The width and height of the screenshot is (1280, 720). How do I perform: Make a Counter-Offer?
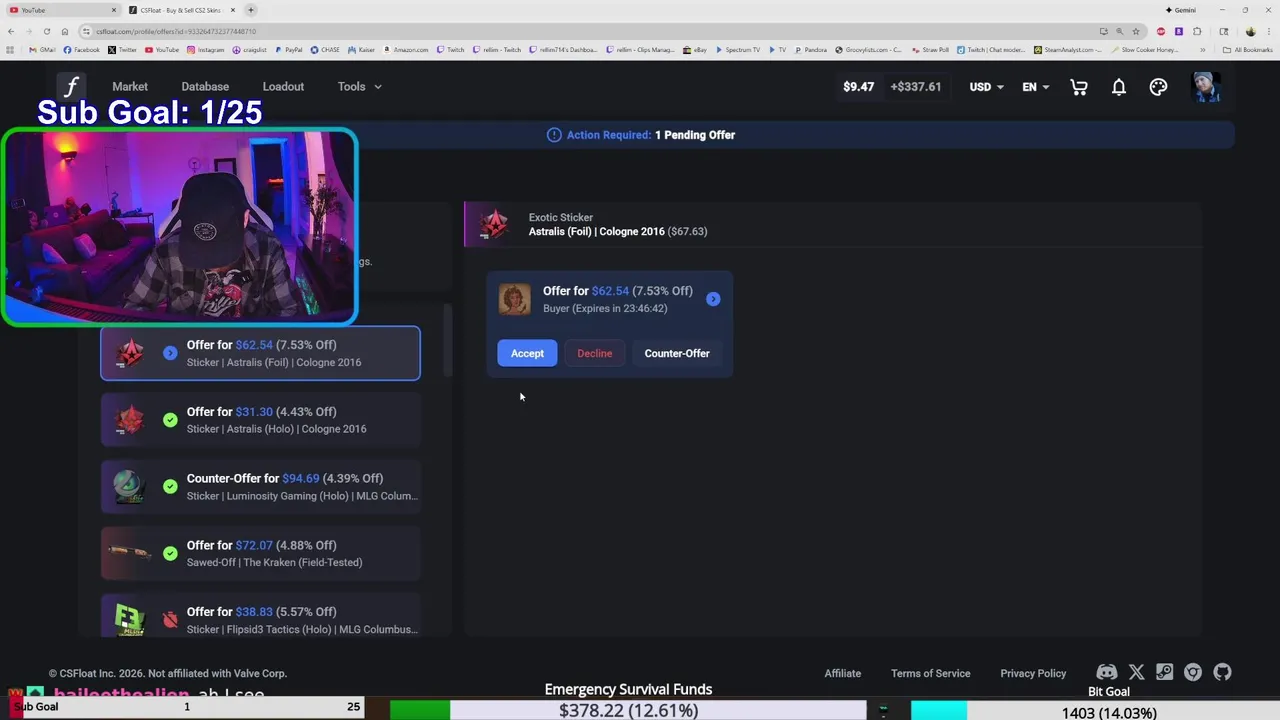tap(677, 353)
